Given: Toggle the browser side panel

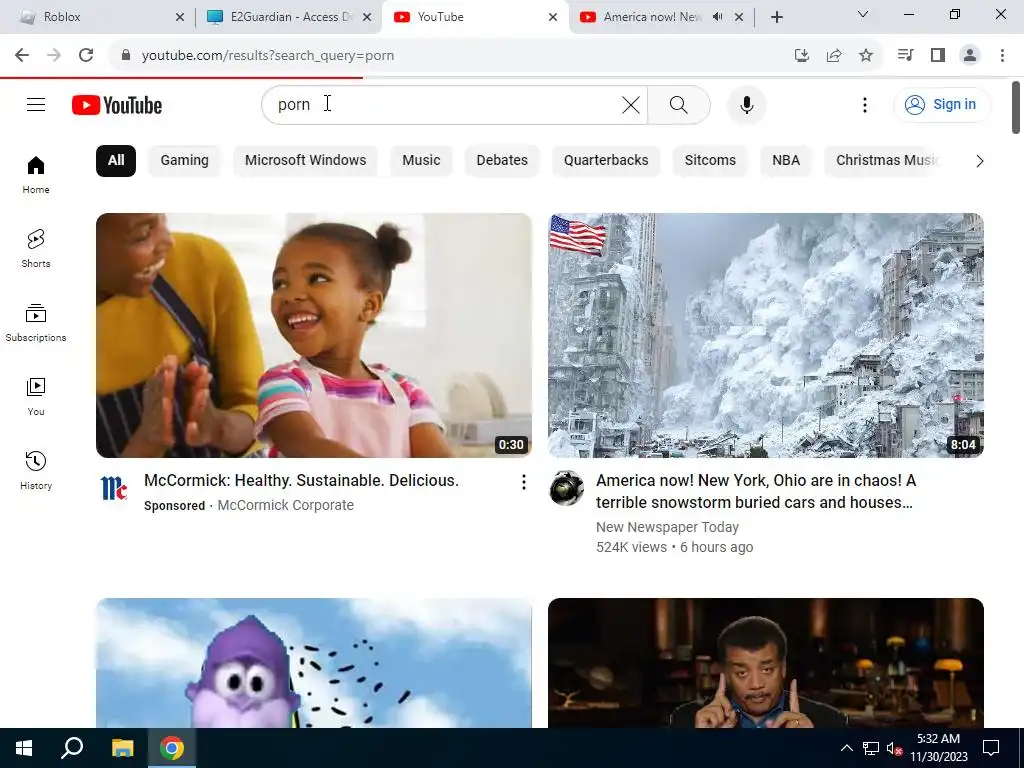Looking at the screenshot, I should pos(938,56).
